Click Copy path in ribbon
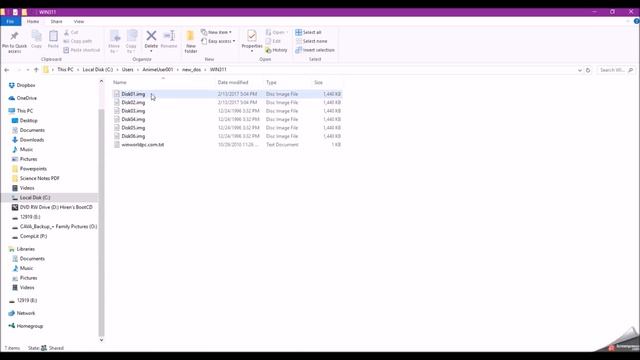The image size is (640, 360). tap(78, 41)
